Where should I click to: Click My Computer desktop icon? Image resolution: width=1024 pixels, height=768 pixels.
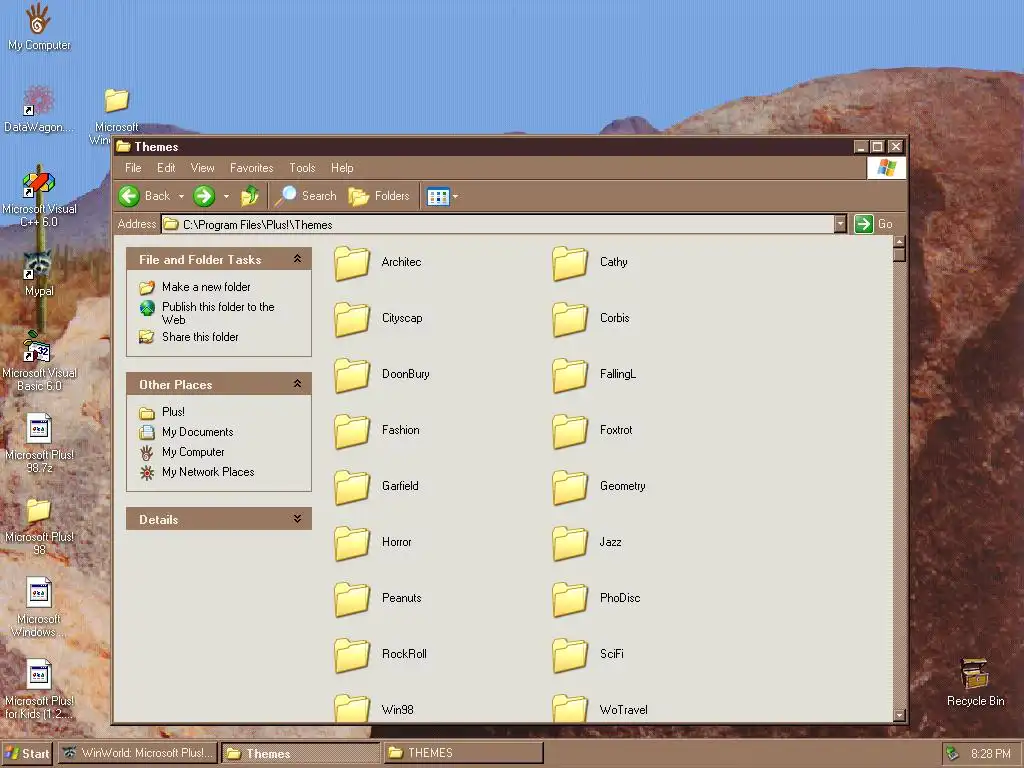39,27
